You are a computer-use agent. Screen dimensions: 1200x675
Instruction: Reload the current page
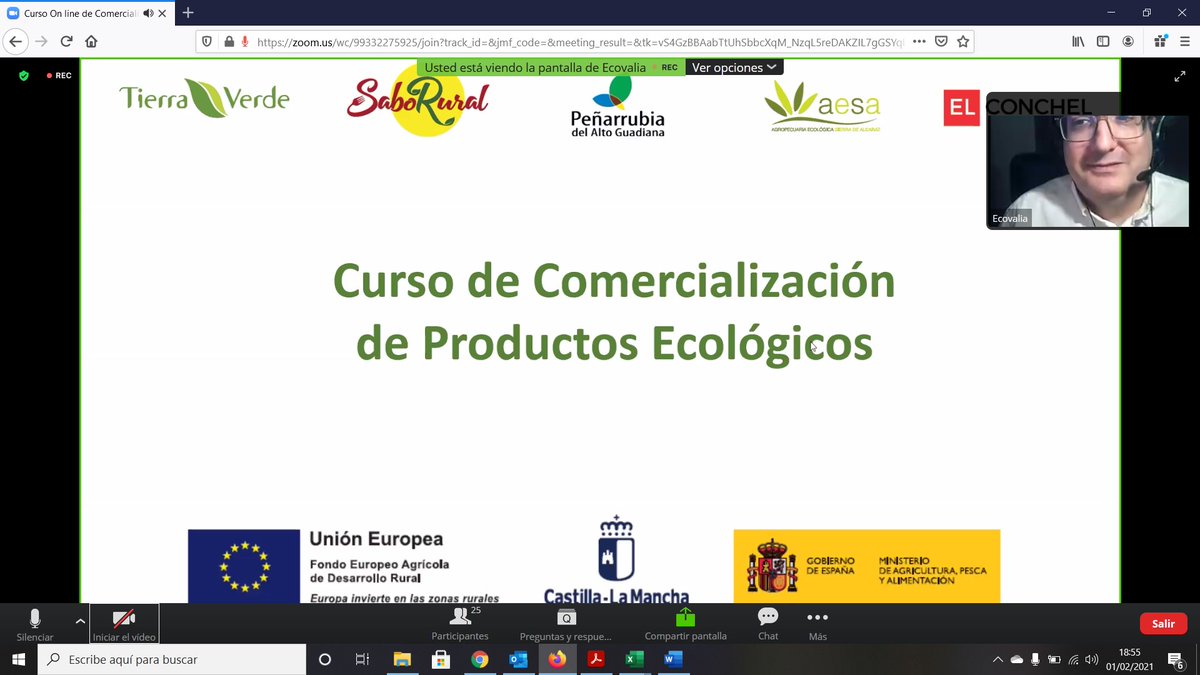(x=66, y=42)
